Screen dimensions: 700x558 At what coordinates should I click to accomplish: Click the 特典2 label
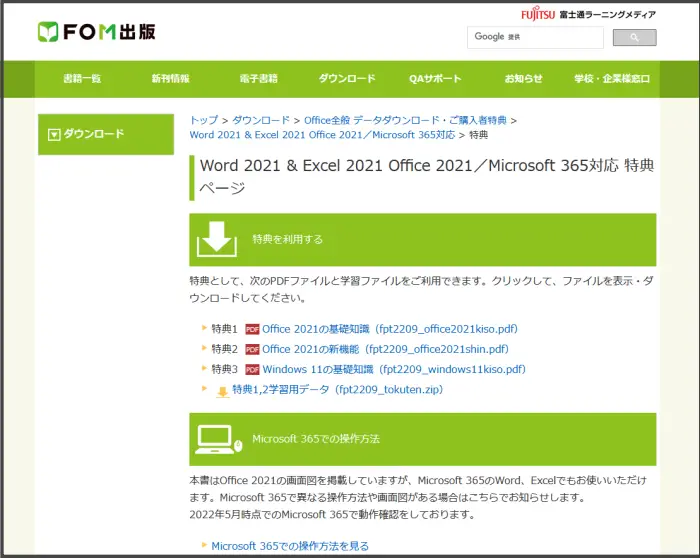point(225,349)
